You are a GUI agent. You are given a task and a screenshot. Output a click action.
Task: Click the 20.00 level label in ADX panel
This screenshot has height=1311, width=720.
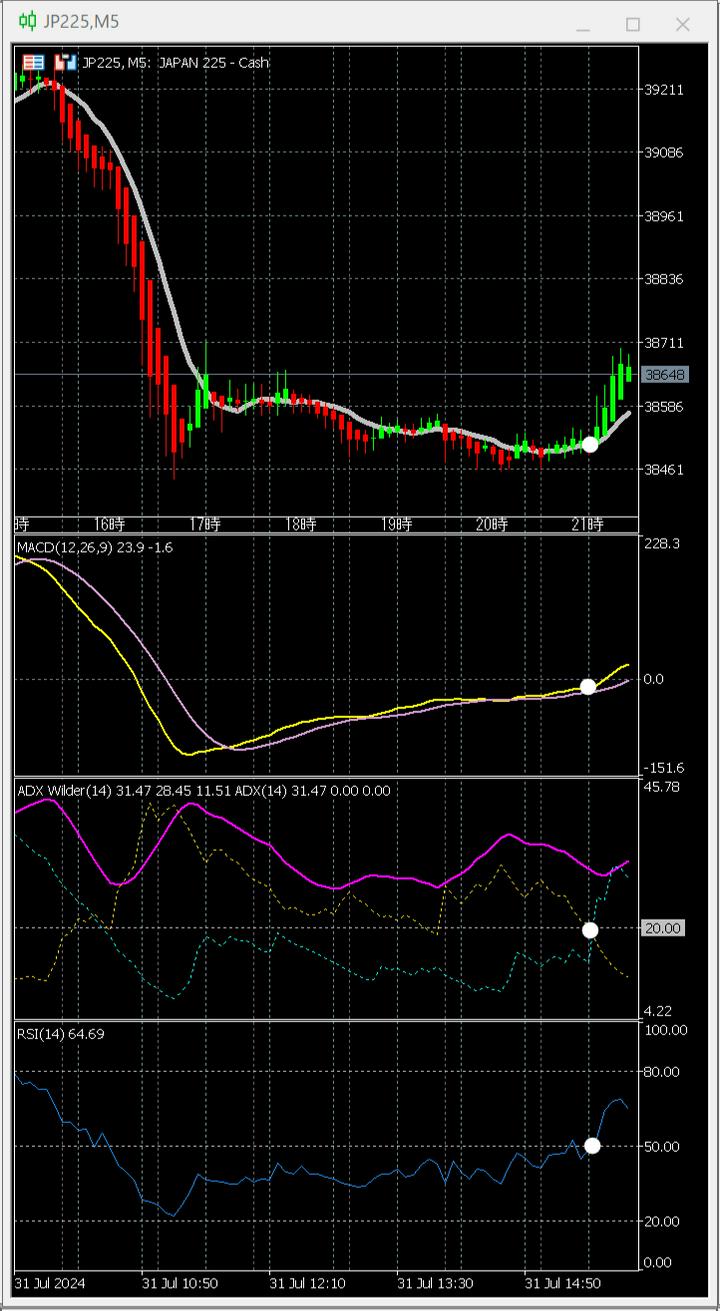[663, 929]
